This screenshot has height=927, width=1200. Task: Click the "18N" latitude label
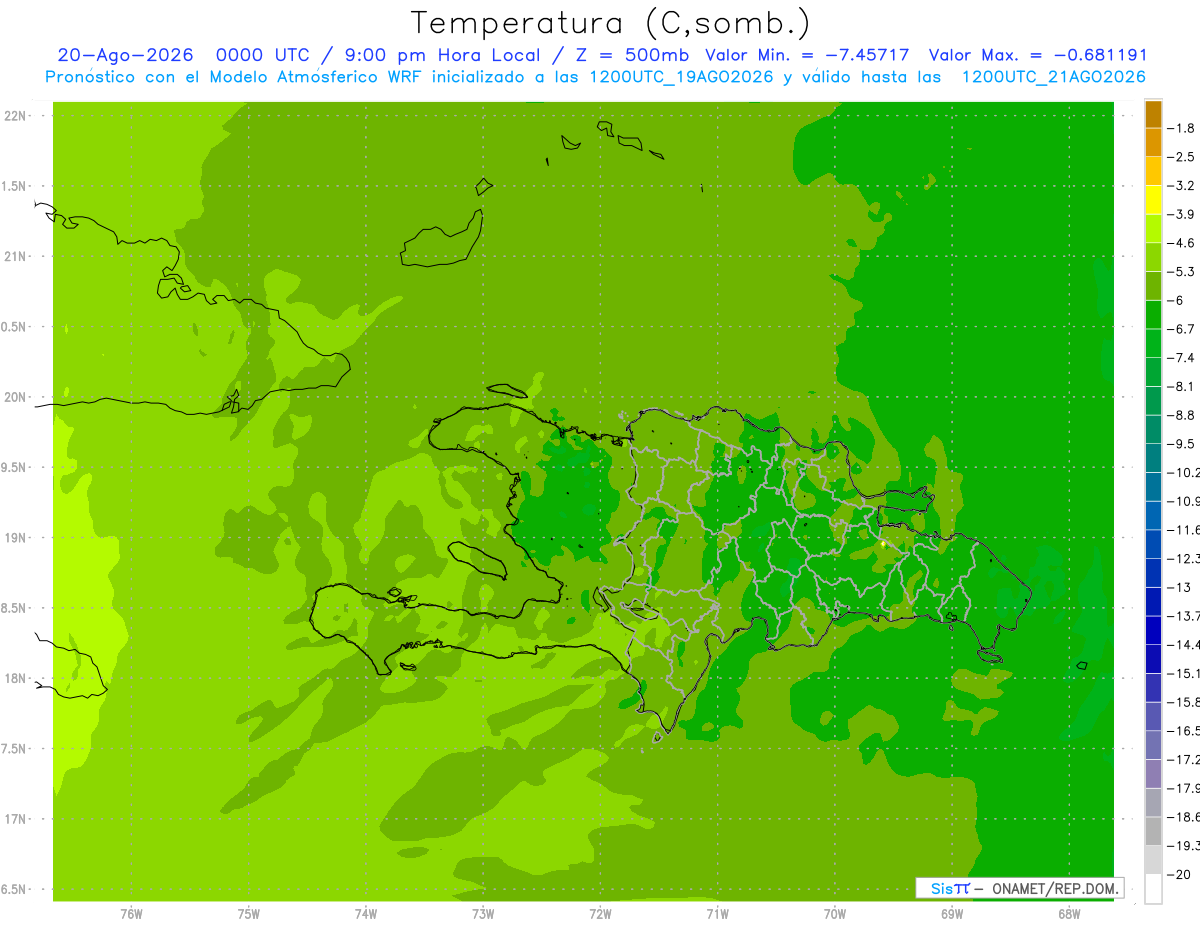pos(15,678)
